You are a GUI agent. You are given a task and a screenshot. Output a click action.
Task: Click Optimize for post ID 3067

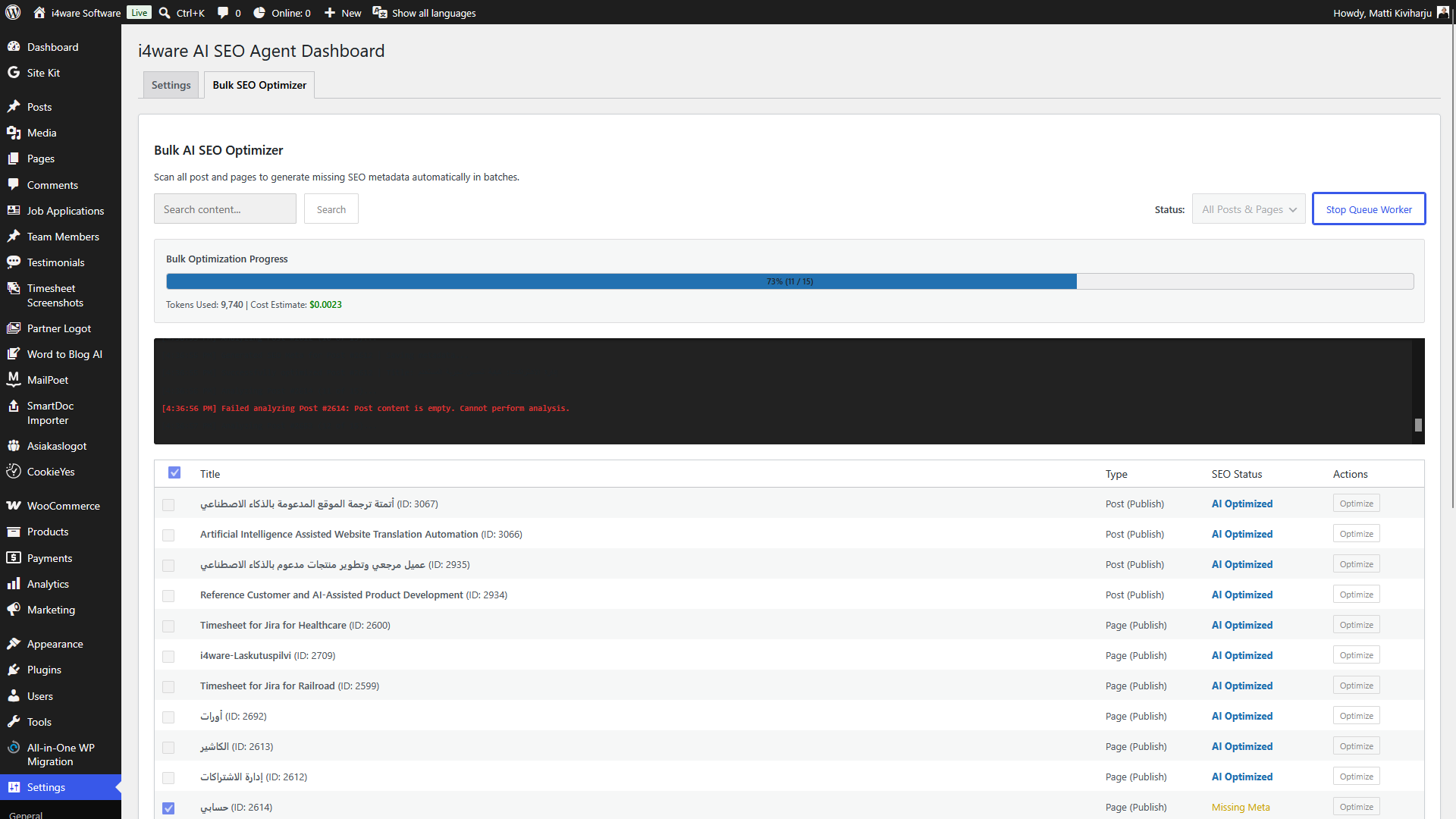point(1356,503)
